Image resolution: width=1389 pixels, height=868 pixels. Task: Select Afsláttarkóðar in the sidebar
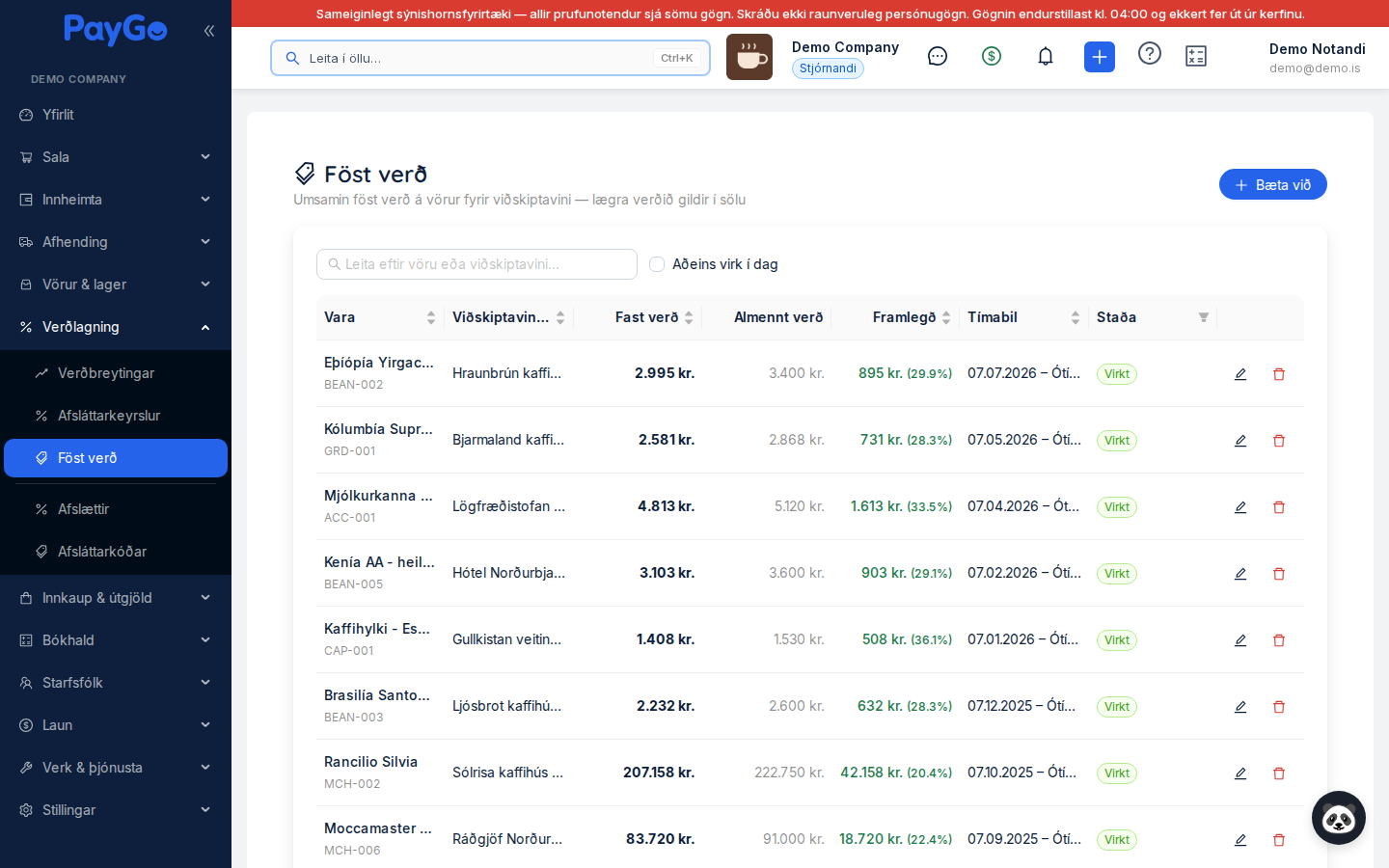click(116, 552)
